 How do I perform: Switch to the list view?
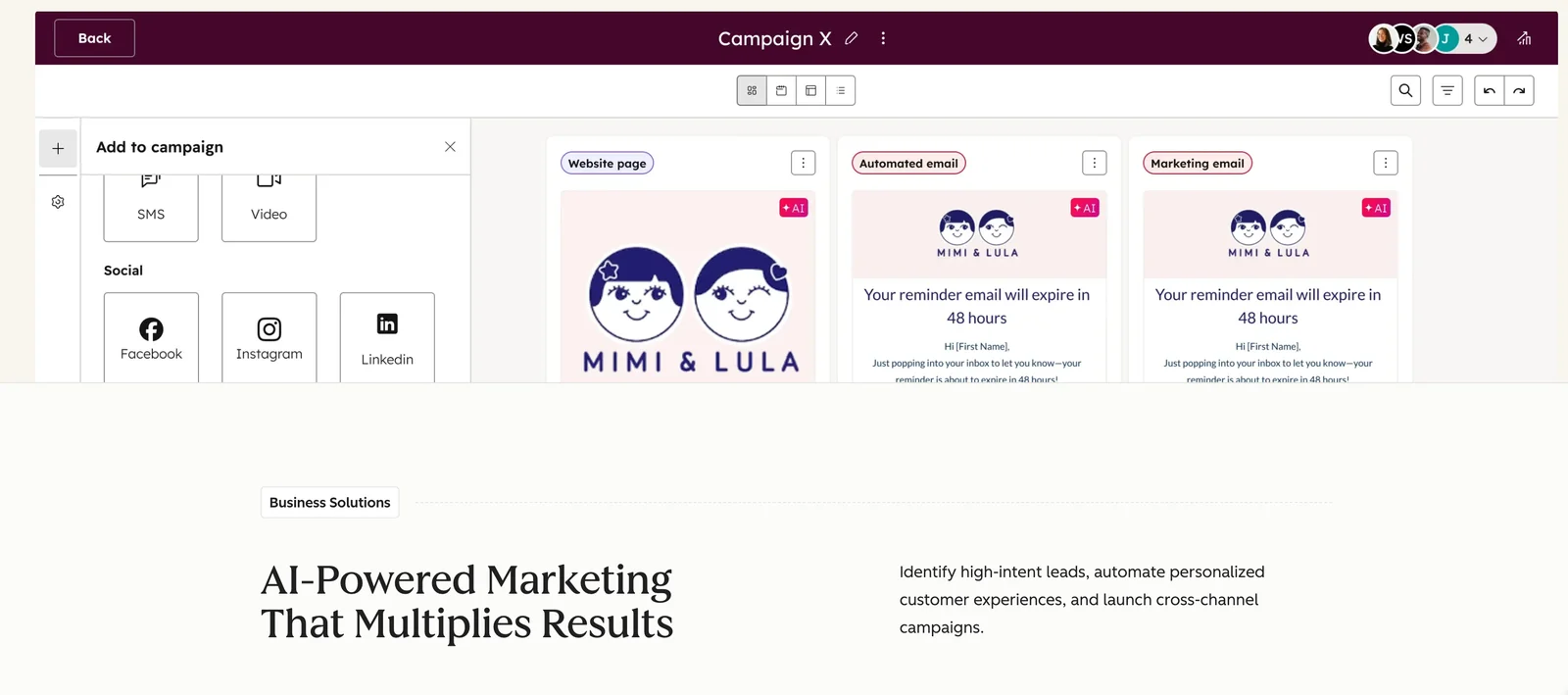pyautogui.click(x=841, y=90)
